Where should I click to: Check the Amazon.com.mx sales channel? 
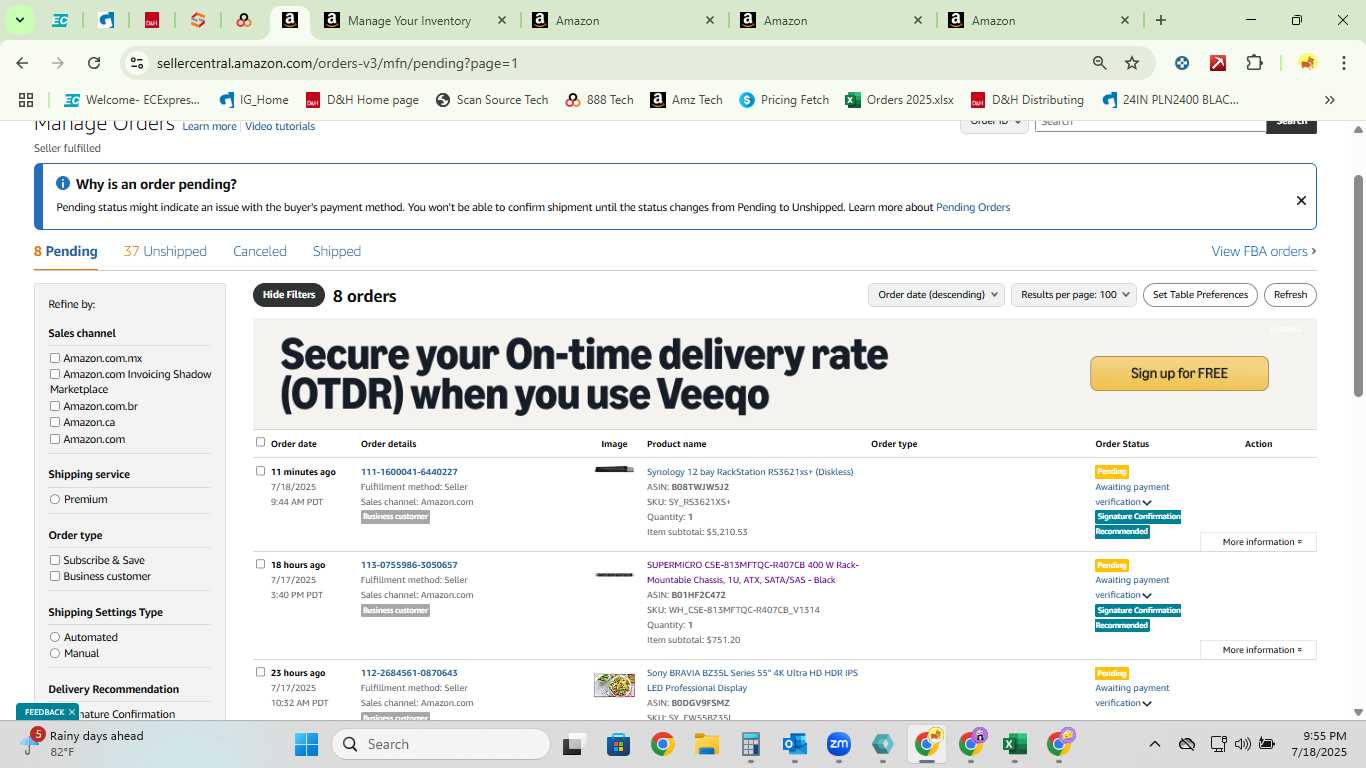click(x=55, y=358)
